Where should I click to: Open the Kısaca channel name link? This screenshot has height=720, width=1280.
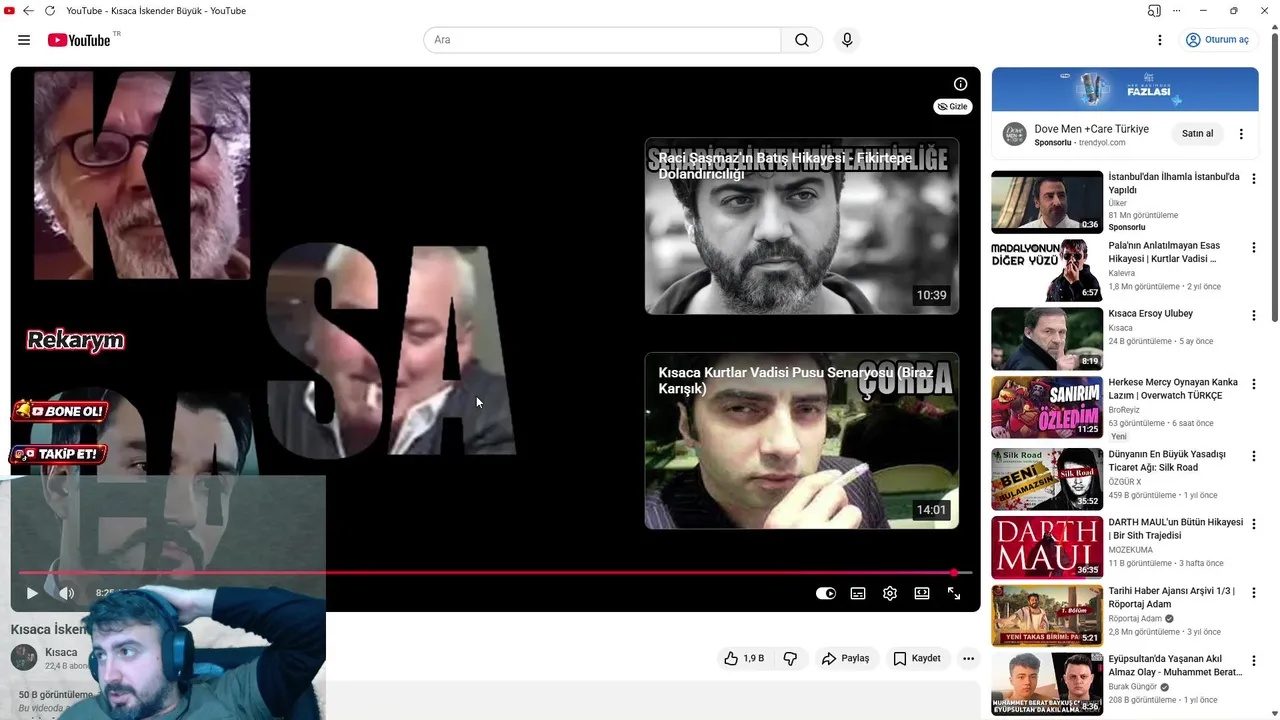click(61, 652)
